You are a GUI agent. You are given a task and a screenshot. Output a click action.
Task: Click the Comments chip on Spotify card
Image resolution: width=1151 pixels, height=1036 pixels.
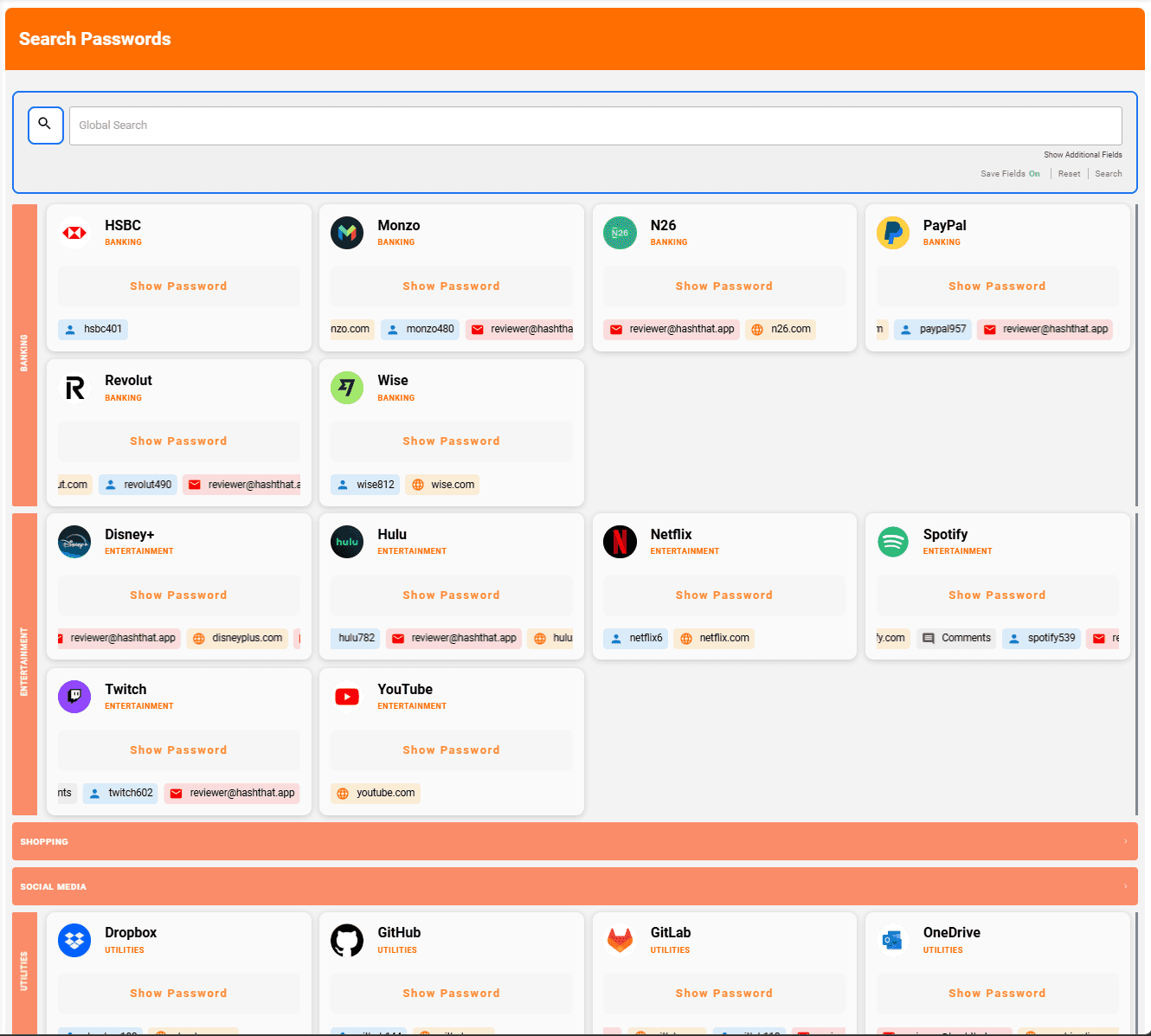point(955,638)
